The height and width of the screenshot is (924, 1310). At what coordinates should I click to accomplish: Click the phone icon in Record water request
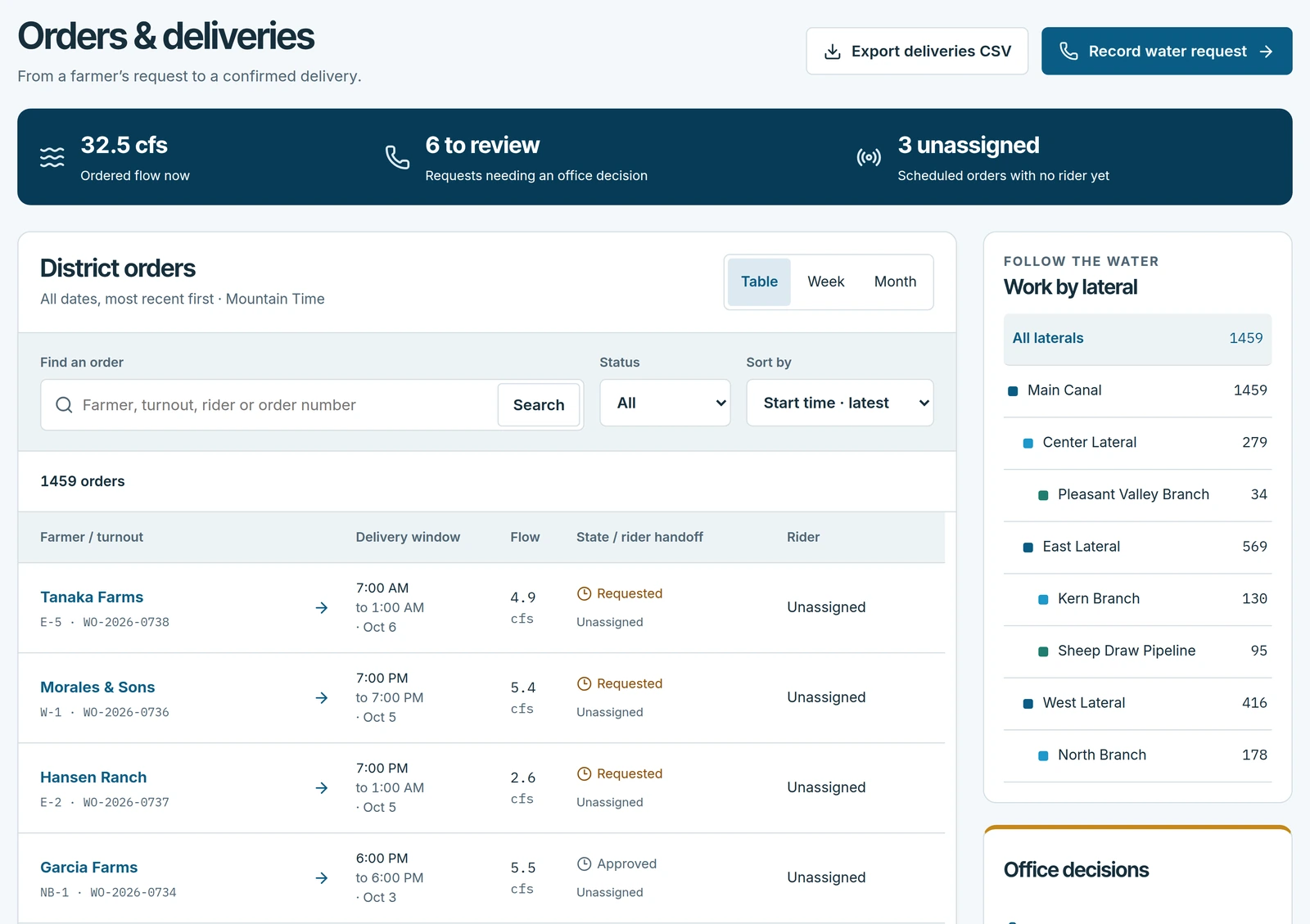[1068, 52]
